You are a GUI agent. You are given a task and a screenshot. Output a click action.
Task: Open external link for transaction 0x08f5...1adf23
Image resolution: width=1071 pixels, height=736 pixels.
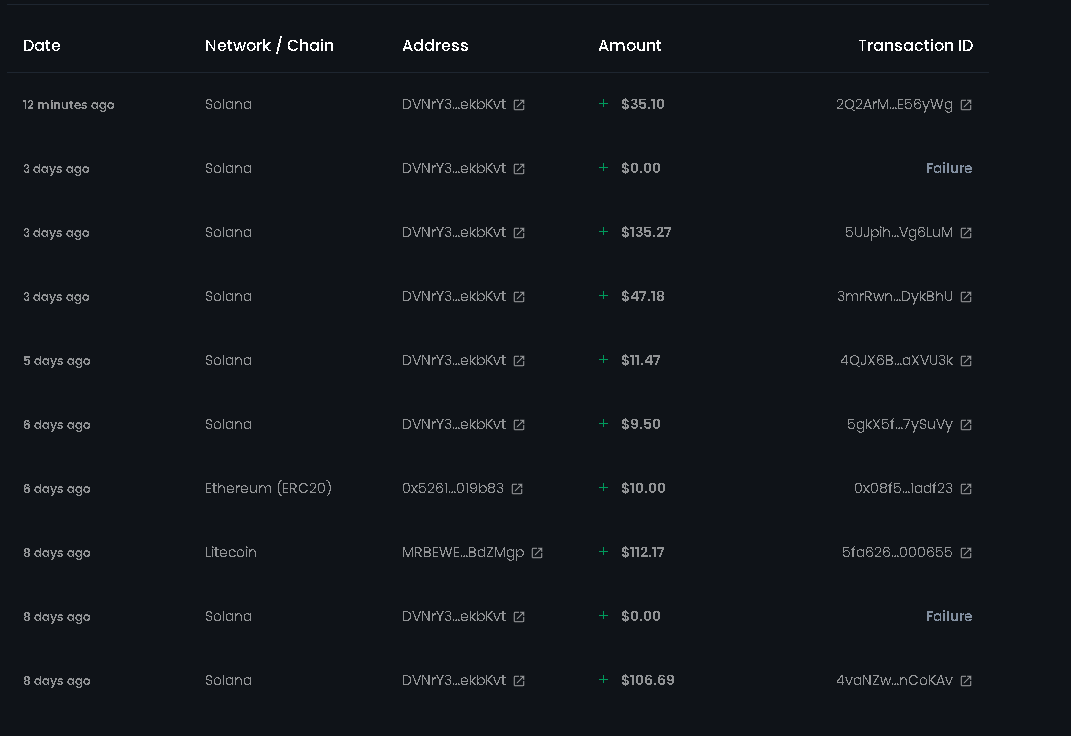click(966, 489)
